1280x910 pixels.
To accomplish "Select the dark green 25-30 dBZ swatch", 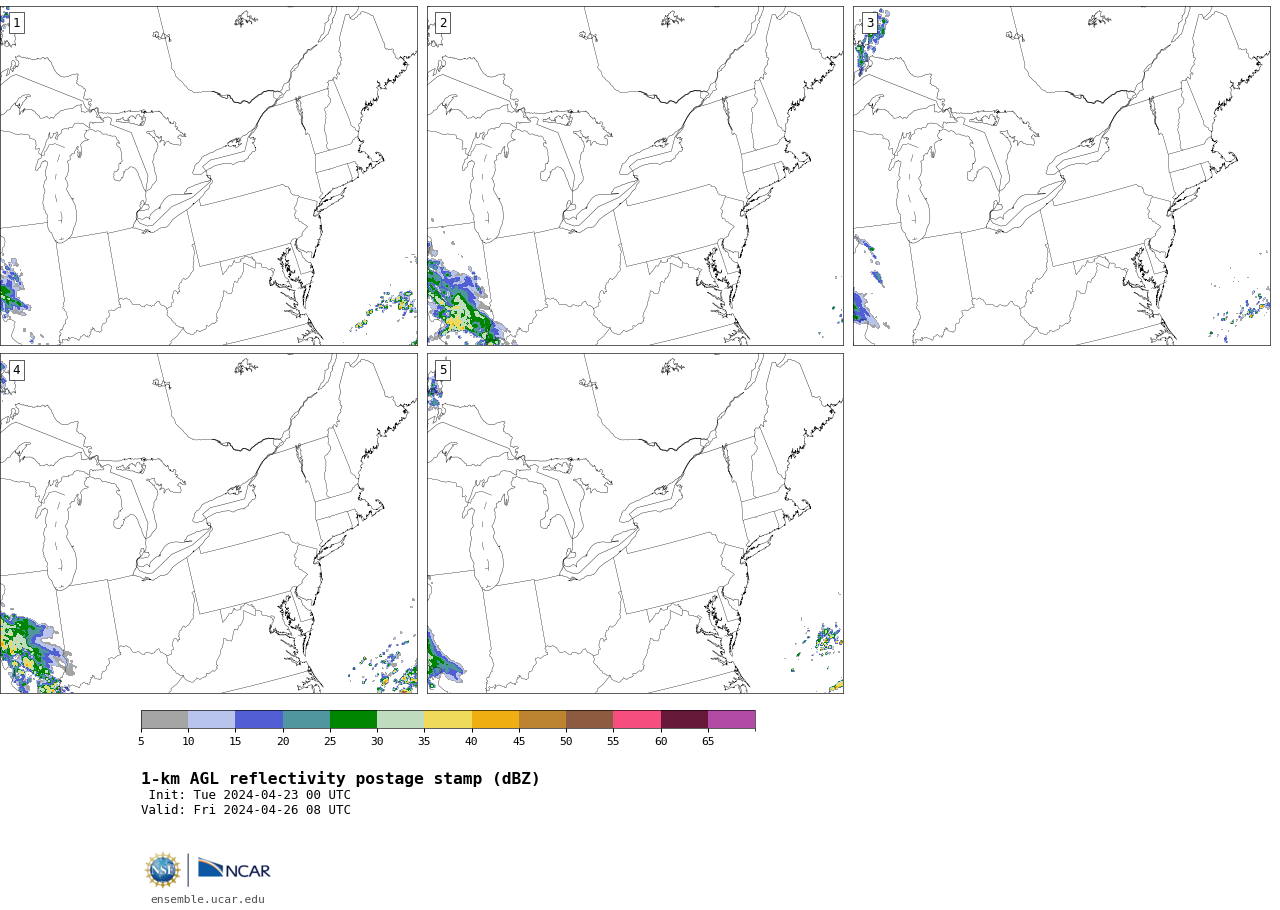I will pyautogui.click(x=353, y=720).
